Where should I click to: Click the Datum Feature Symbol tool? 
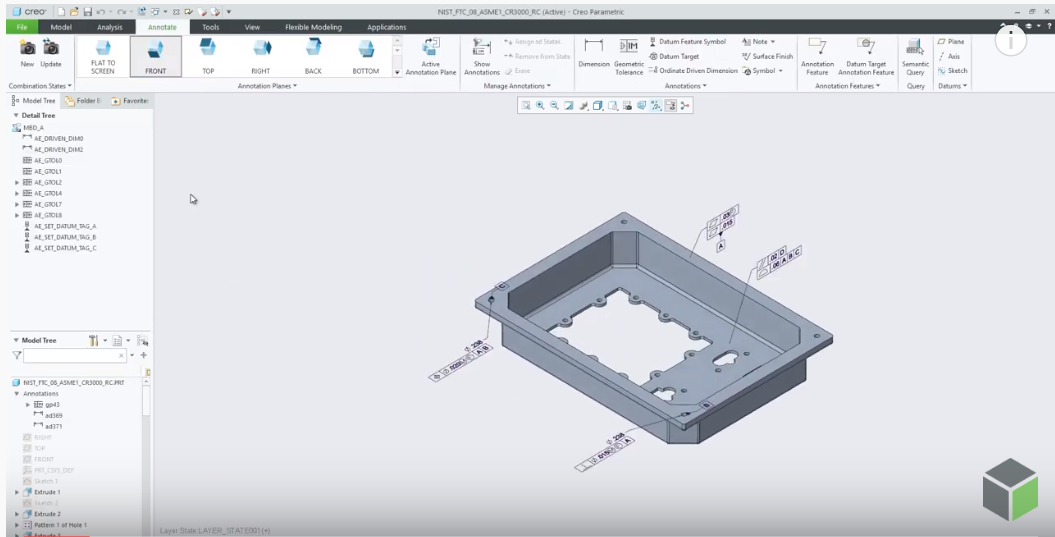692,42
